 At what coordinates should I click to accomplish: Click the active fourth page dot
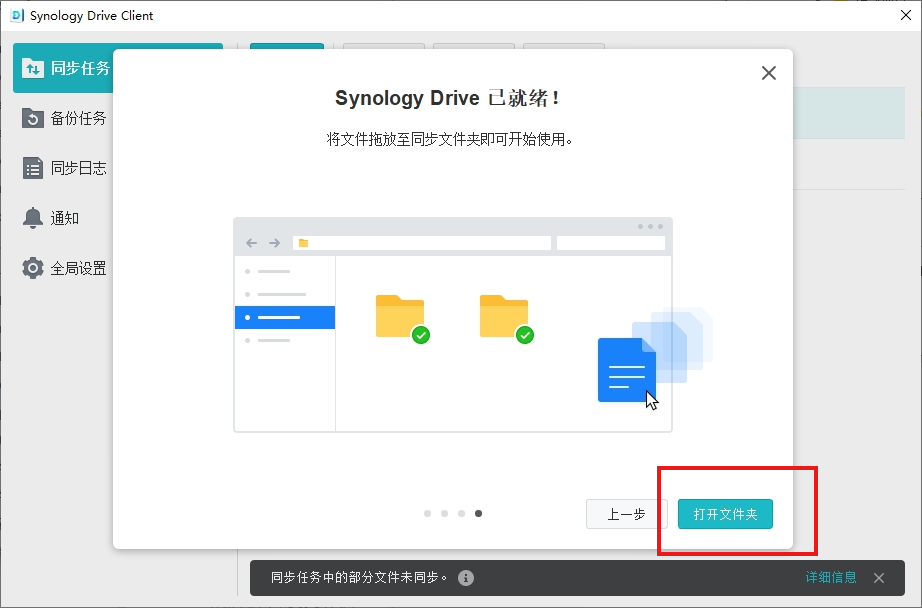click(479, 514)
